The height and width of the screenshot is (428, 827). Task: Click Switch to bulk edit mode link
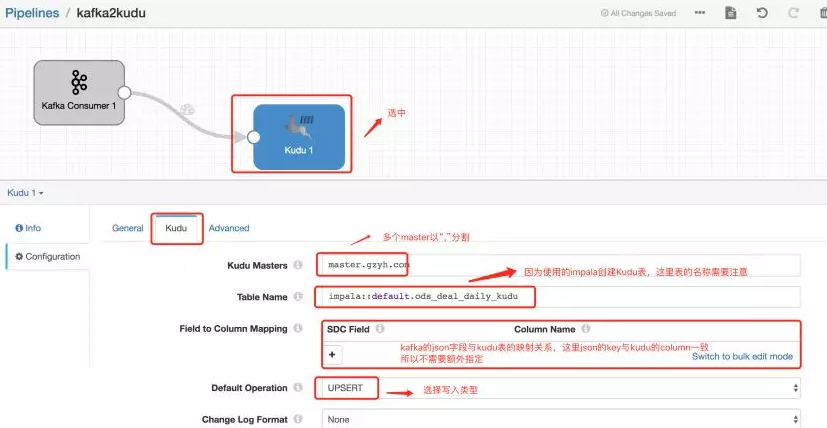(x=742, y=356)
